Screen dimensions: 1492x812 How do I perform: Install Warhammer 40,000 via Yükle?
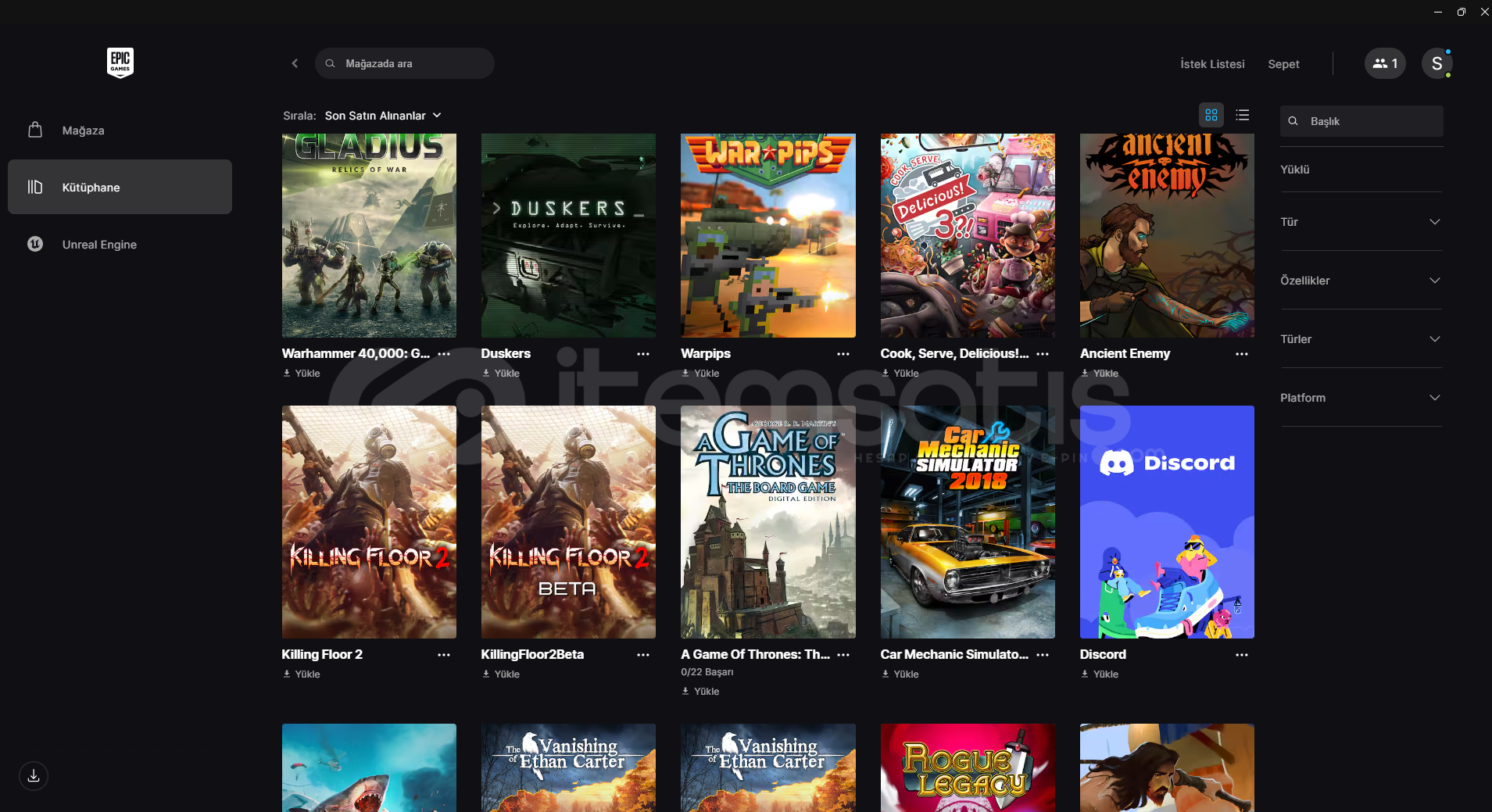click(x=302, y=374)
